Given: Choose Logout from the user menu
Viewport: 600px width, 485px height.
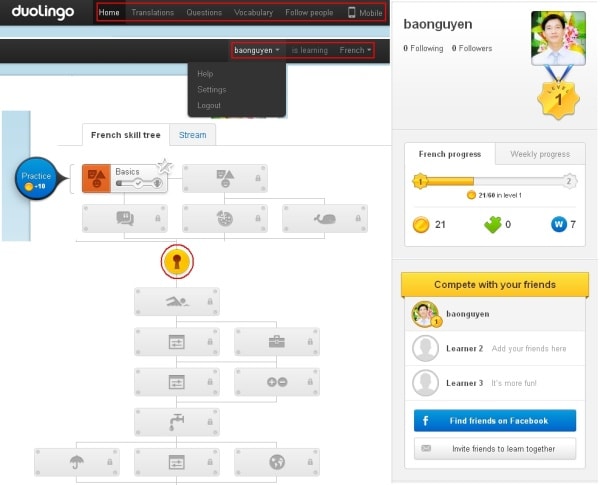Looking at the screenshot, I should 209,105.
